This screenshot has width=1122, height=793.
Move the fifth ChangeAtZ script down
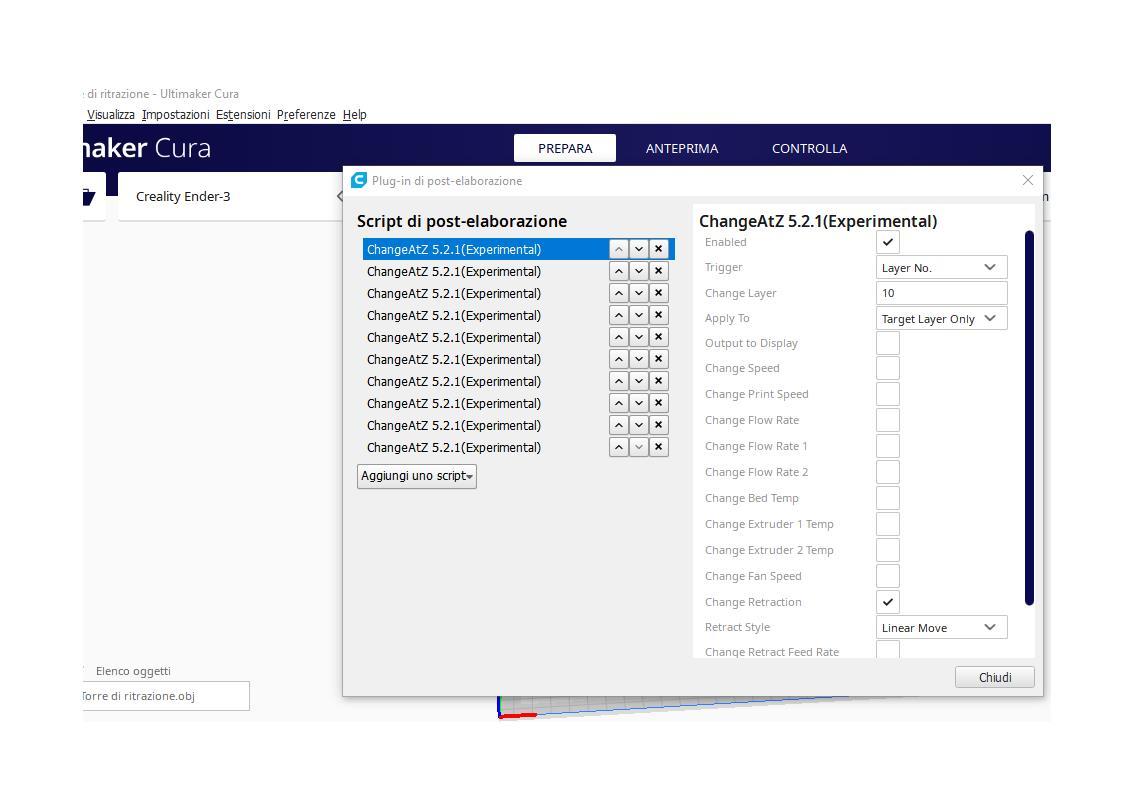click(638, 337)
